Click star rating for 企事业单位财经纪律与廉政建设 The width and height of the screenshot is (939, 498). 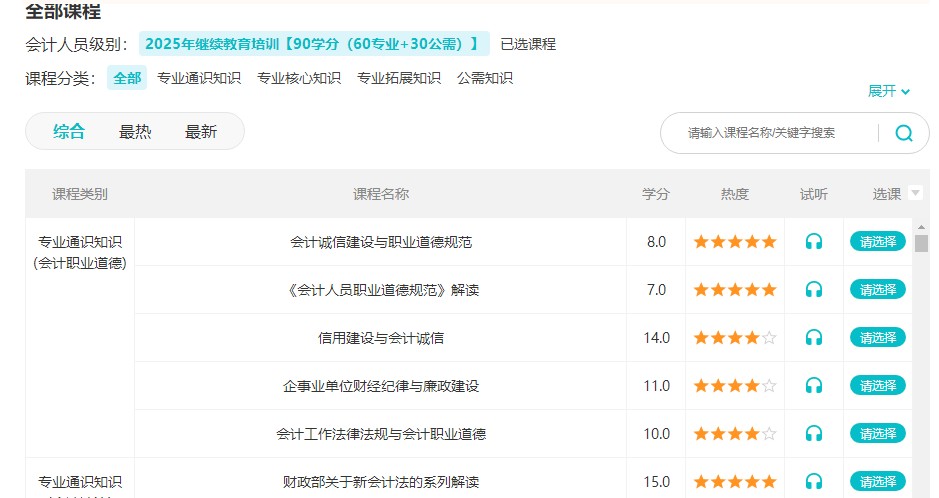[x=735, y=385]
